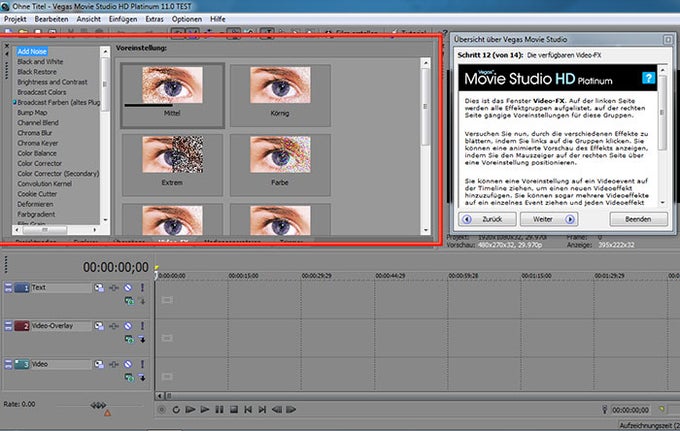Click the track 3 teal number badge
This screenshot has width=680, height=431.
tap(22, 364)
